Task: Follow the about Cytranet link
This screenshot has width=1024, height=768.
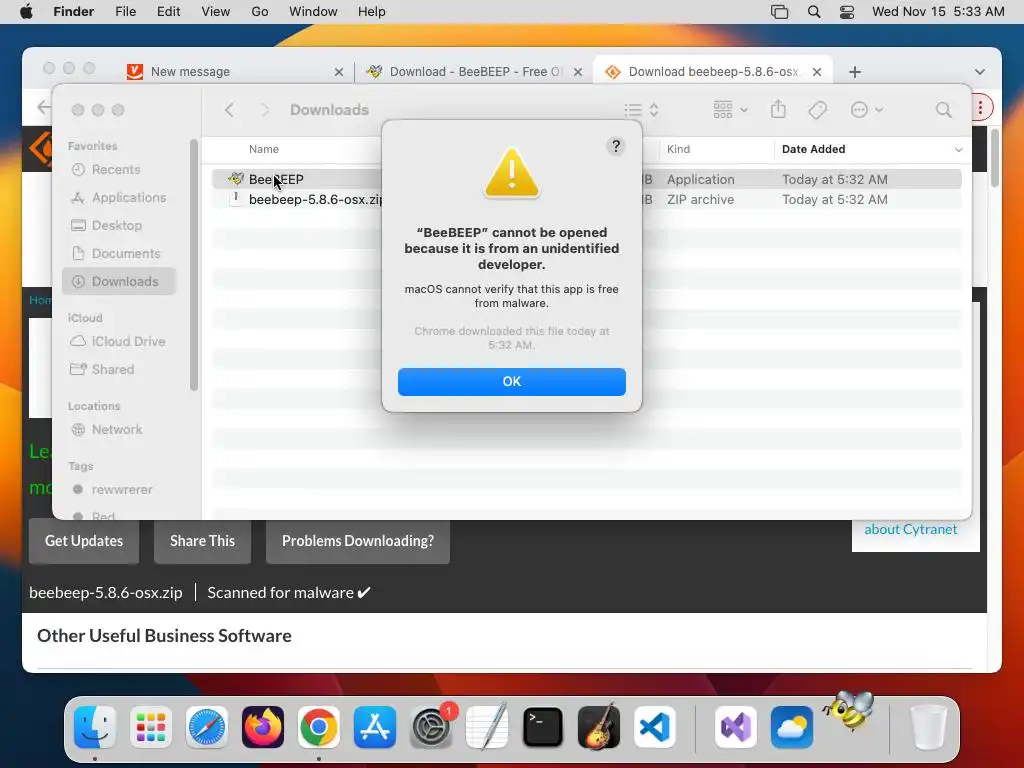Action: pyautogui.click(x=910, y=529)
